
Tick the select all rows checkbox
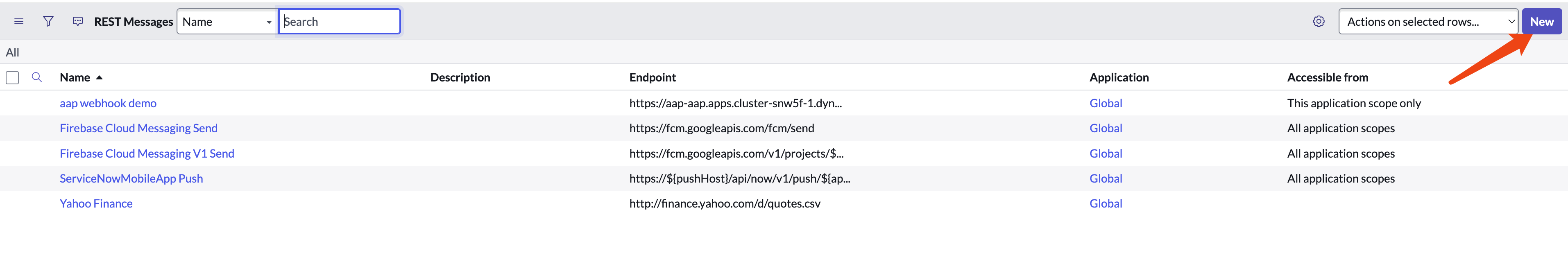point(12,78)
